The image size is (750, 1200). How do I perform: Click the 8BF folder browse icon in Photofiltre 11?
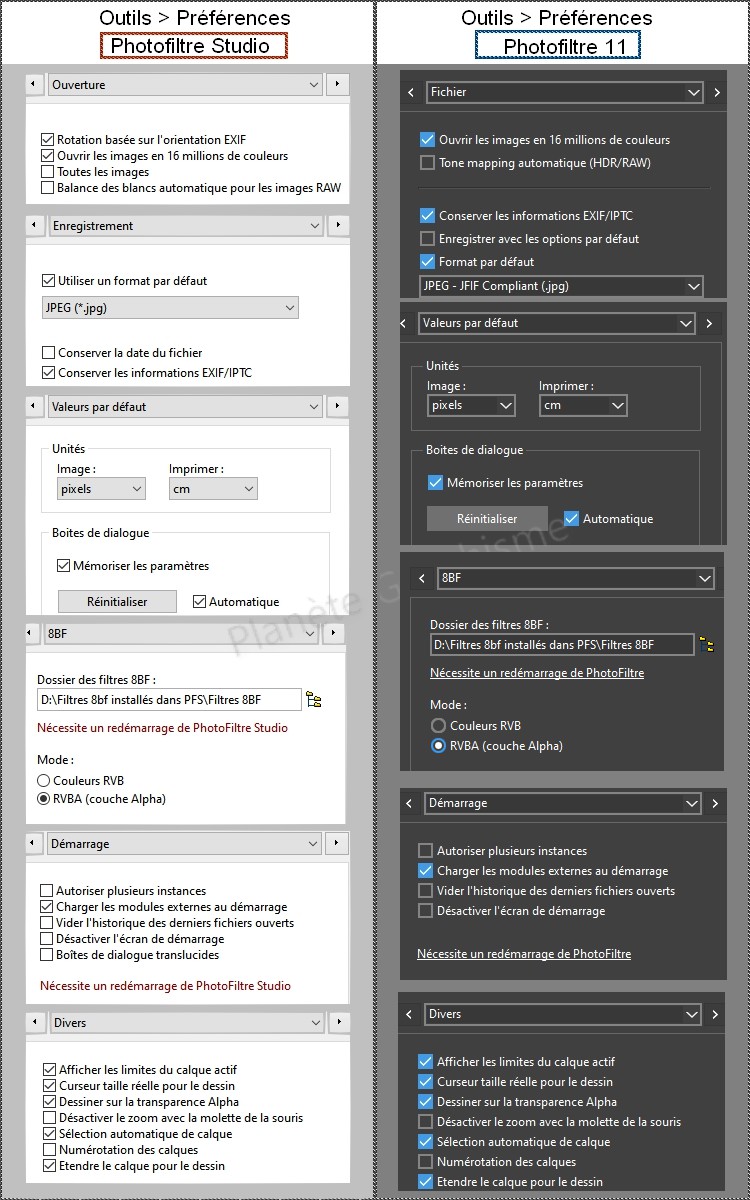click(707, 645)
